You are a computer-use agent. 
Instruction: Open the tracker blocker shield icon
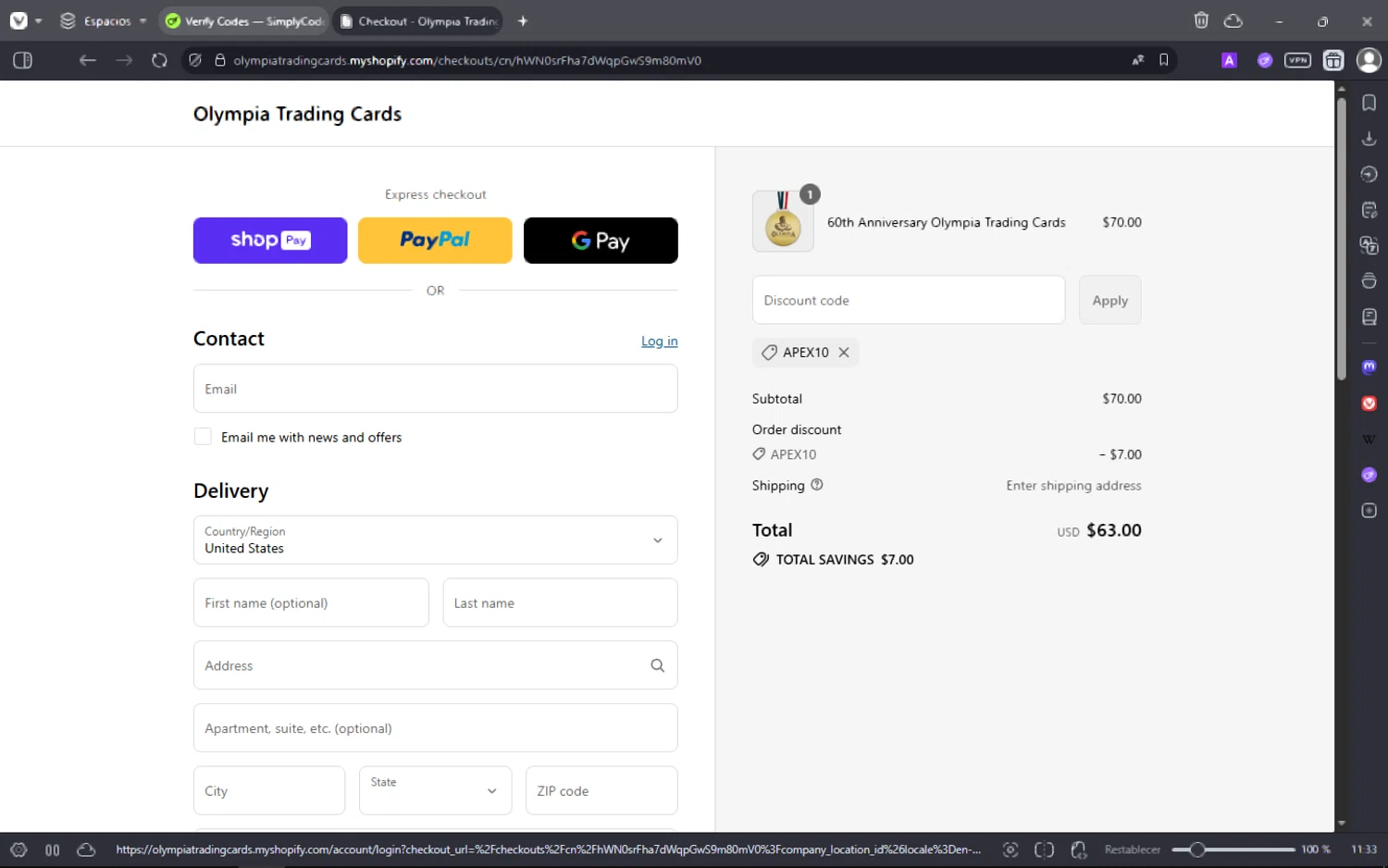pyautogui.click(x=195, y=60)
